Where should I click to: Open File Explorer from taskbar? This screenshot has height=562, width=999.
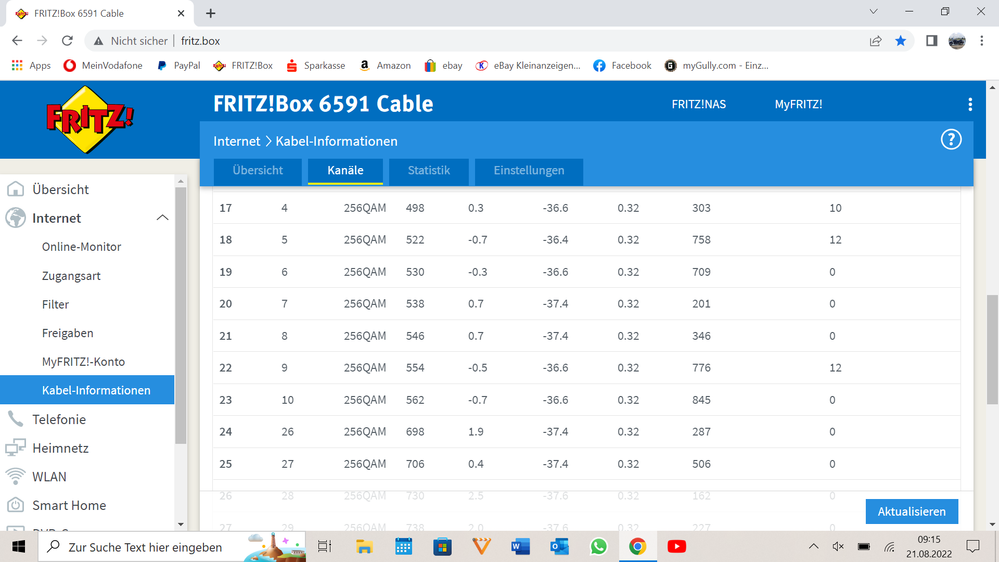(364, 547)
